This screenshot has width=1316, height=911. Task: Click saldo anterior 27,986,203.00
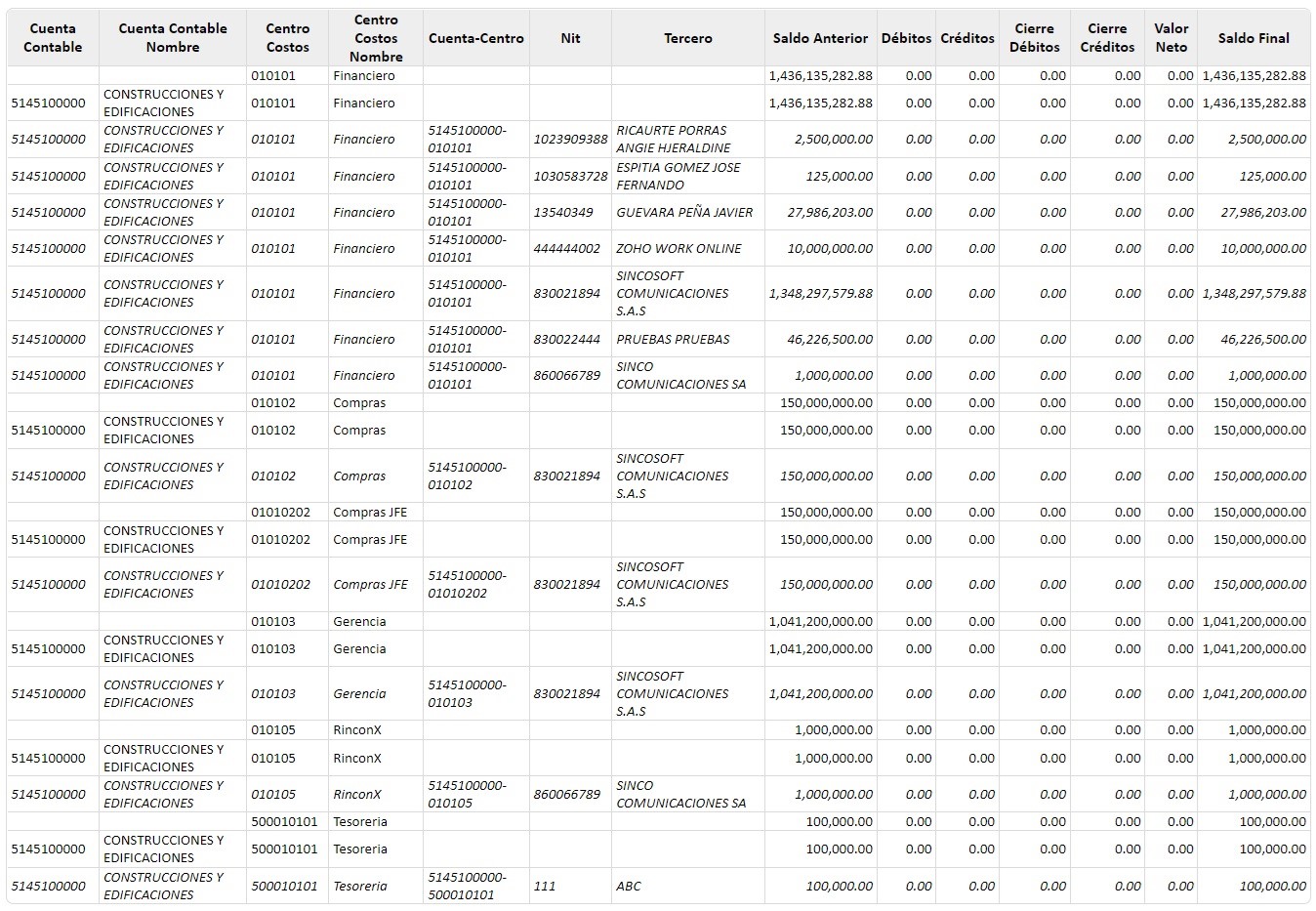tap(830, 212)
